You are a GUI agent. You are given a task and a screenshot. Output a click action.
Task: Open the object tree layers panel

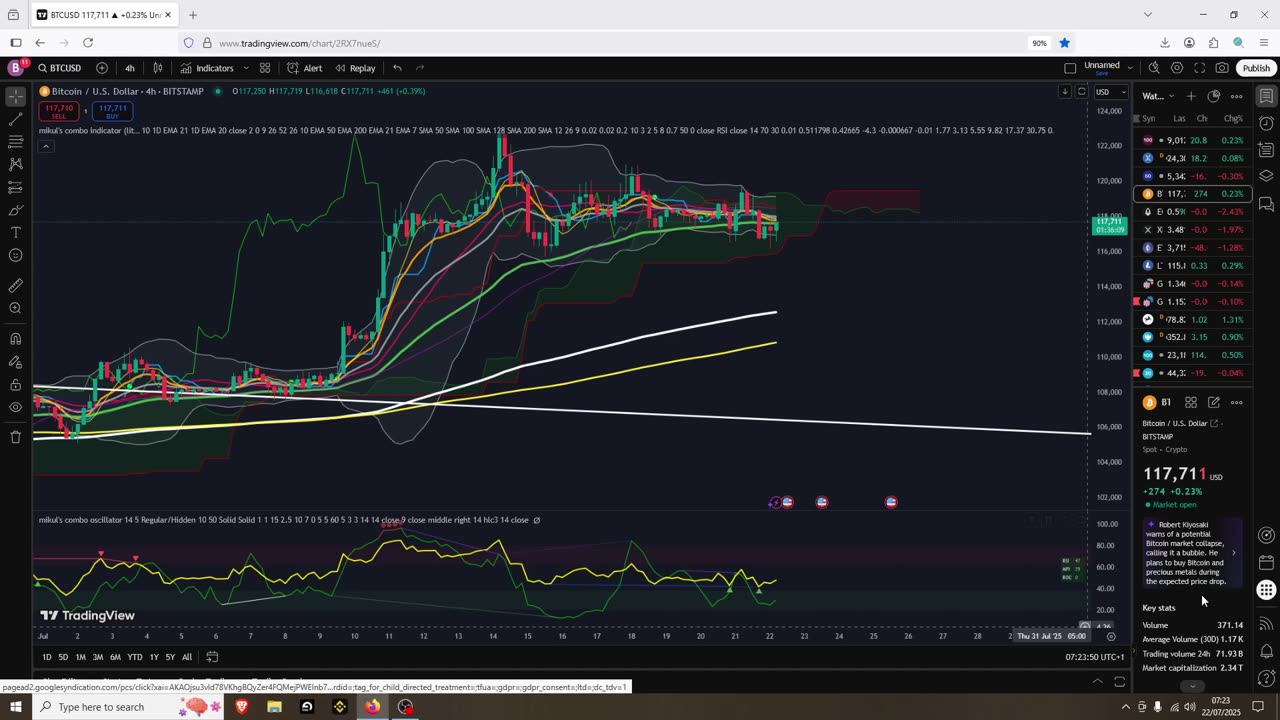[1266, 177]
